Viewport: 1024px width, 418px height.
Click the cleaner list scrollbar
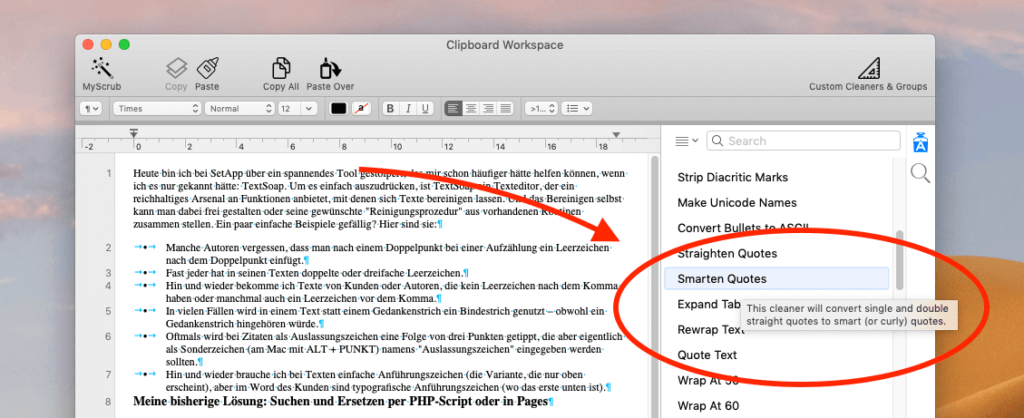[901, 259]
